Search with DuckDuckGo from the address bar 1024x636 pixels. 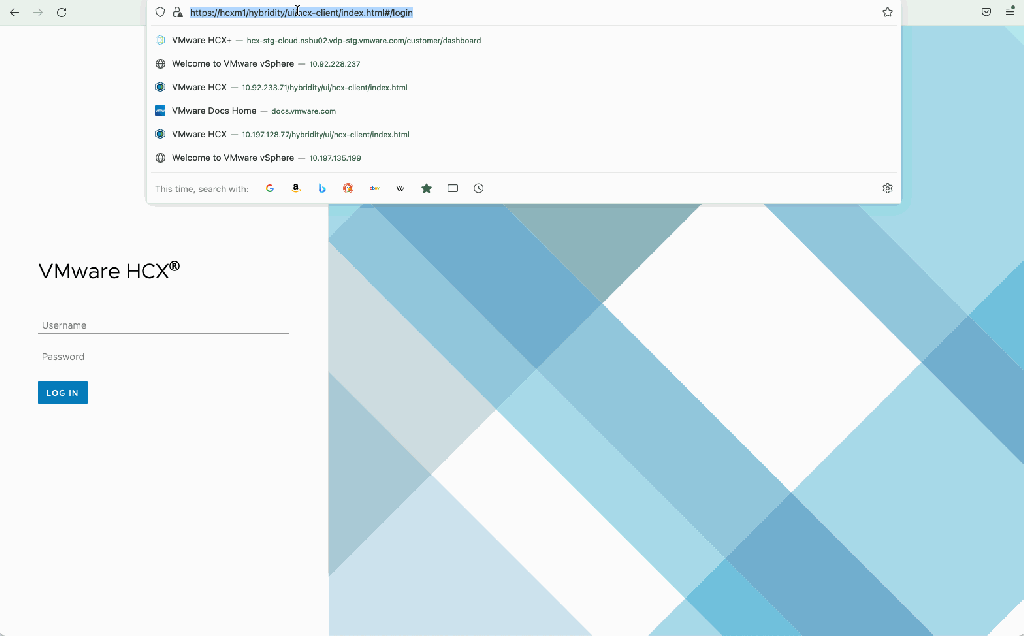point(348,188)
